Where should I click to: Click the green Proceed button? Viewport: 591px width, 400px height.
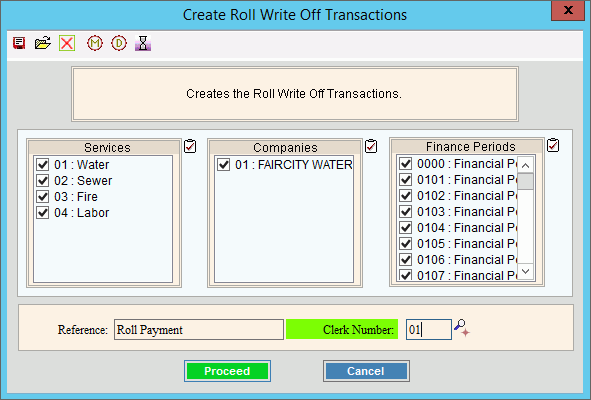[x=227, y=371]
